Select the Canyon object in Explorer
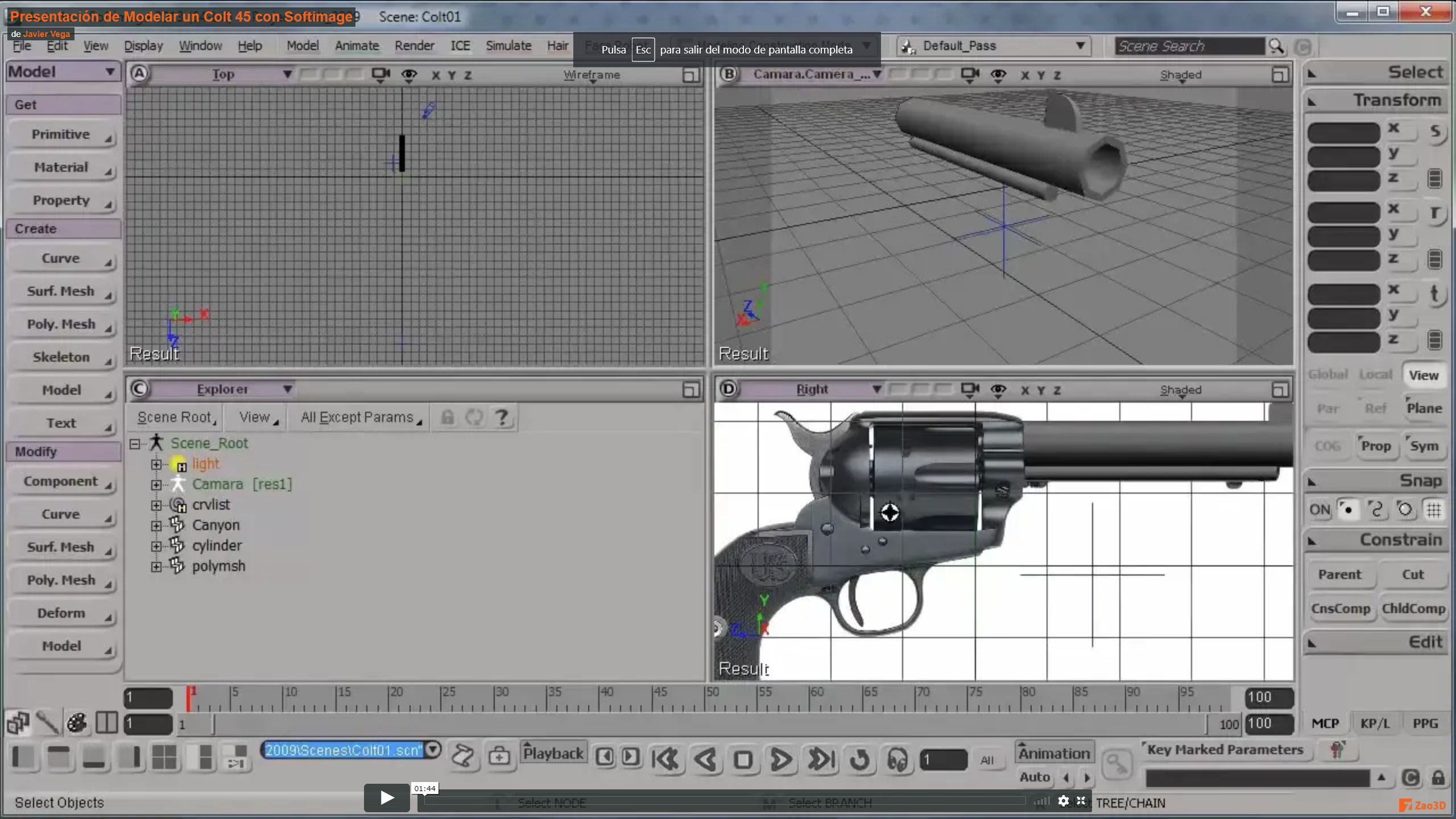The image size is (1456, 819). tap(216, 526)
